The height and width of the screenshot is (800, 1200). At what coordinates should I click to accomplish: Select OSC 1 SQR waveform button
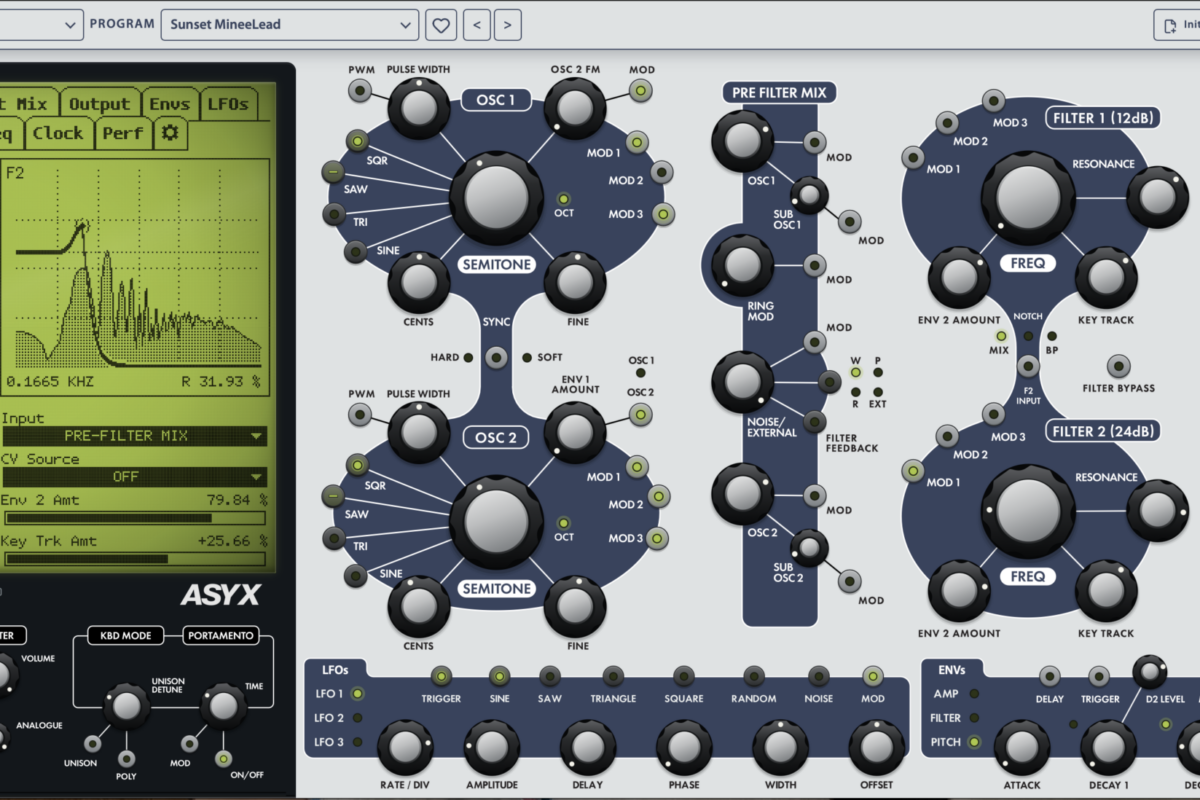pos(357,141)
